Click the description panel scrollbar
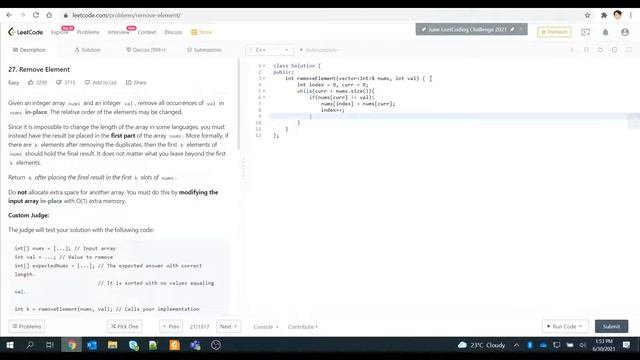The width and height of the screenshot is (640, 360). pyautogui.click(x=239, y=104)
